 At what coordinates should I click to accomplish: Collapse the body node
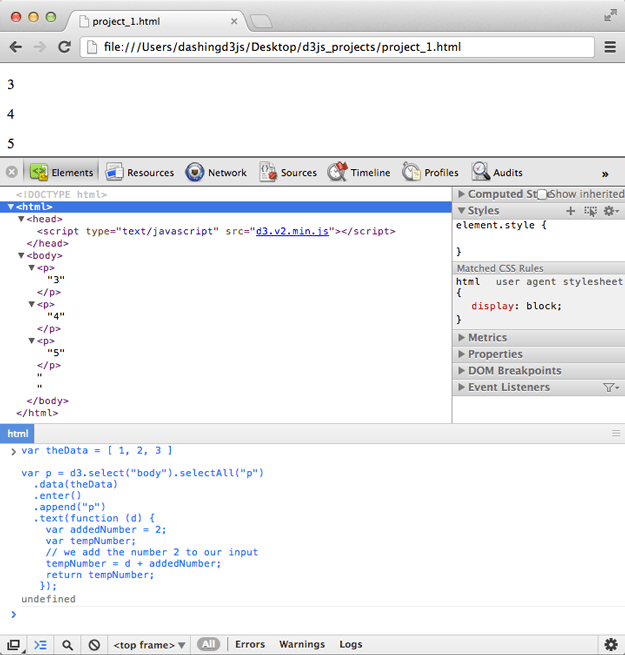click(21, 255)
